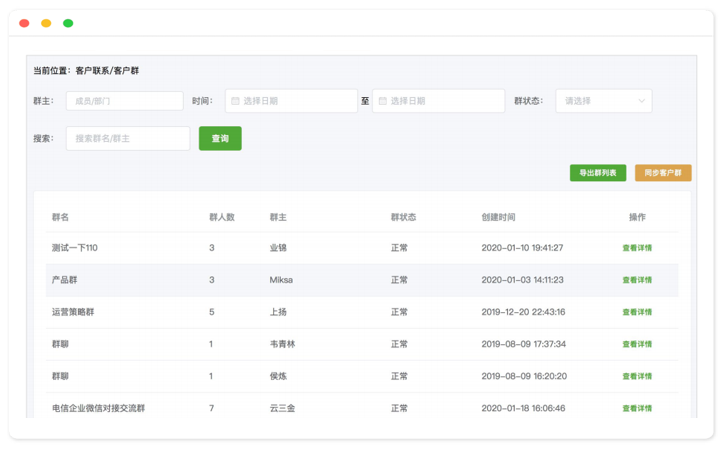The height and width of the screenshot is (449, 723).
Task: Click the 创建时间 column header
Action: click(x=499, y=217)
